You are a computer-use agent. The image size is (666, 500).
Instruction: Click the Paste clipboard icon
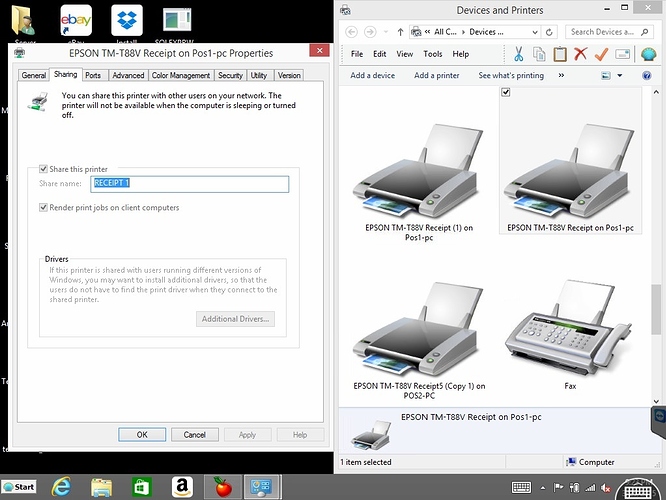560,54
